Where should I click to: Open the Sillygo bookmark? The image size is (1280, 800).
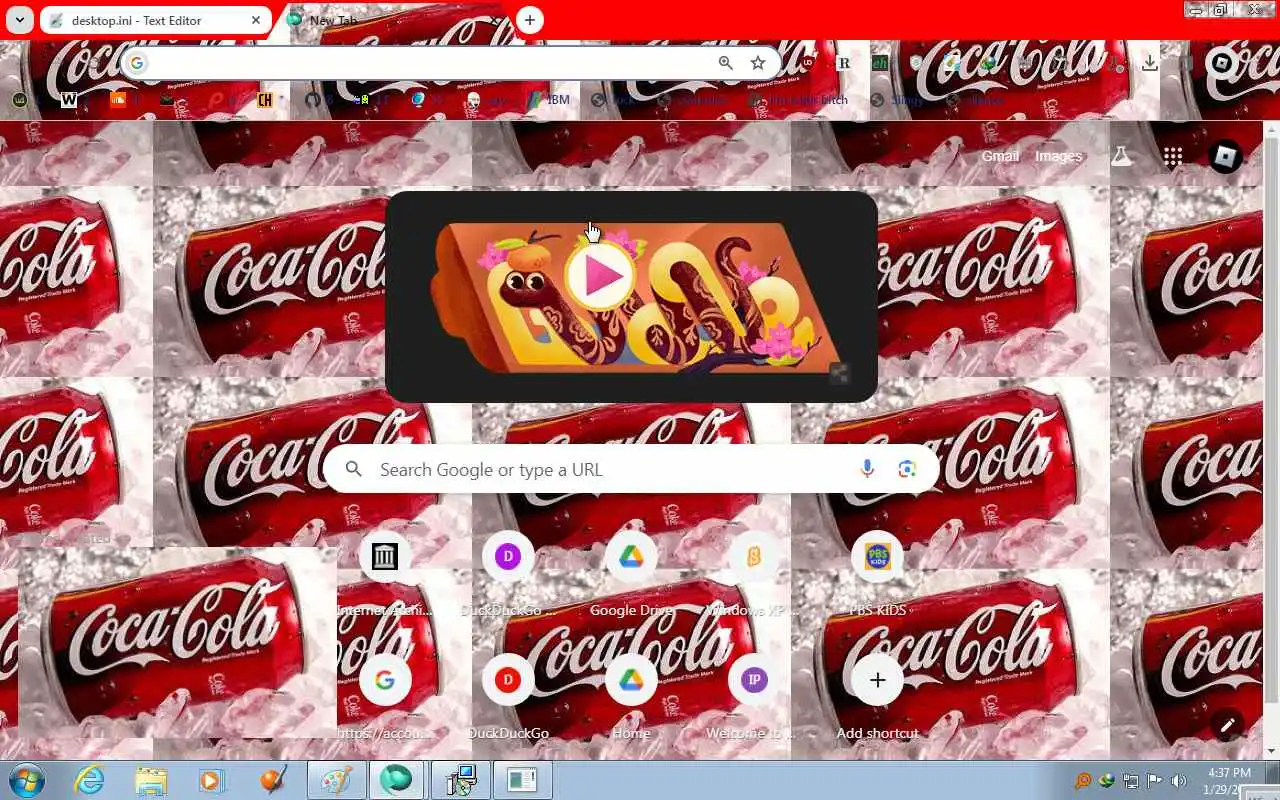(899, 100)
